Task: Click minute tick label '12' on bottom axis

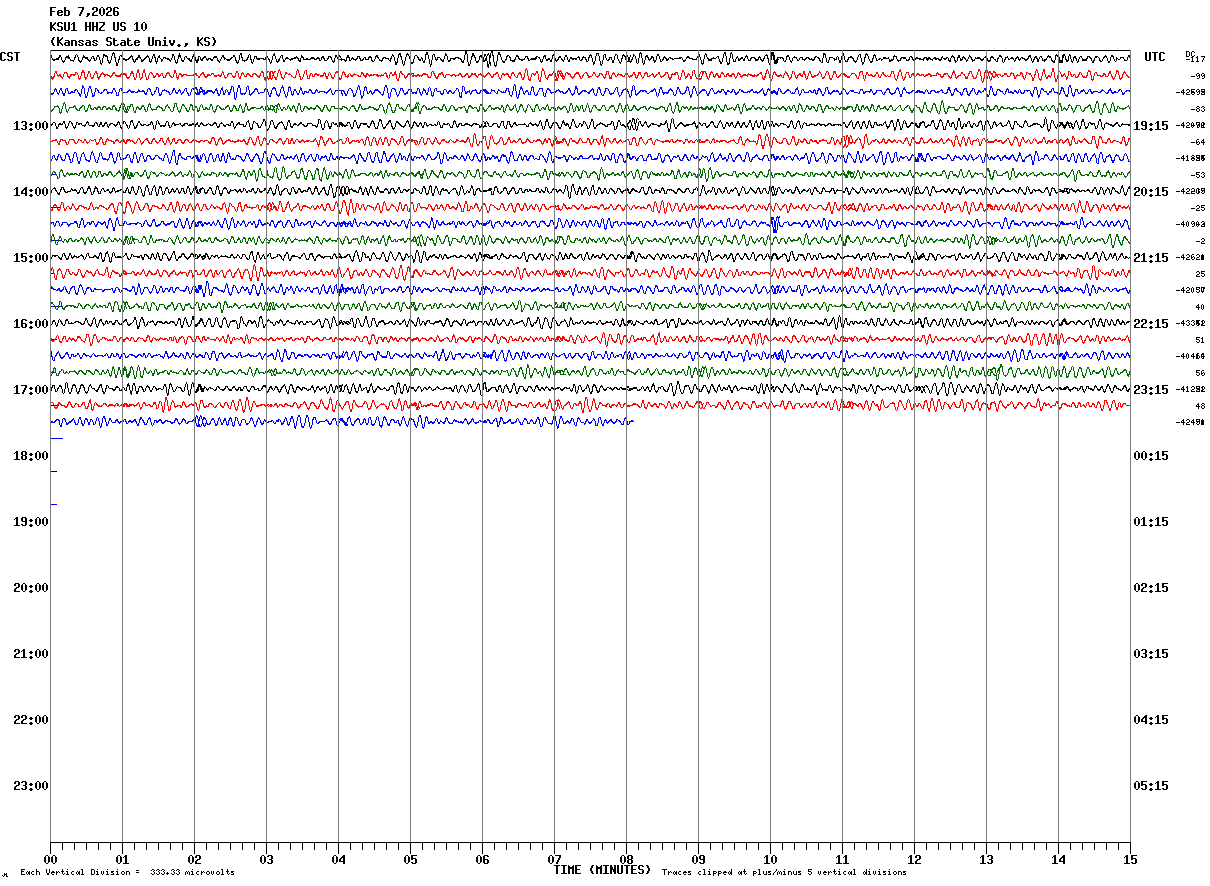Action: [914, 860]
